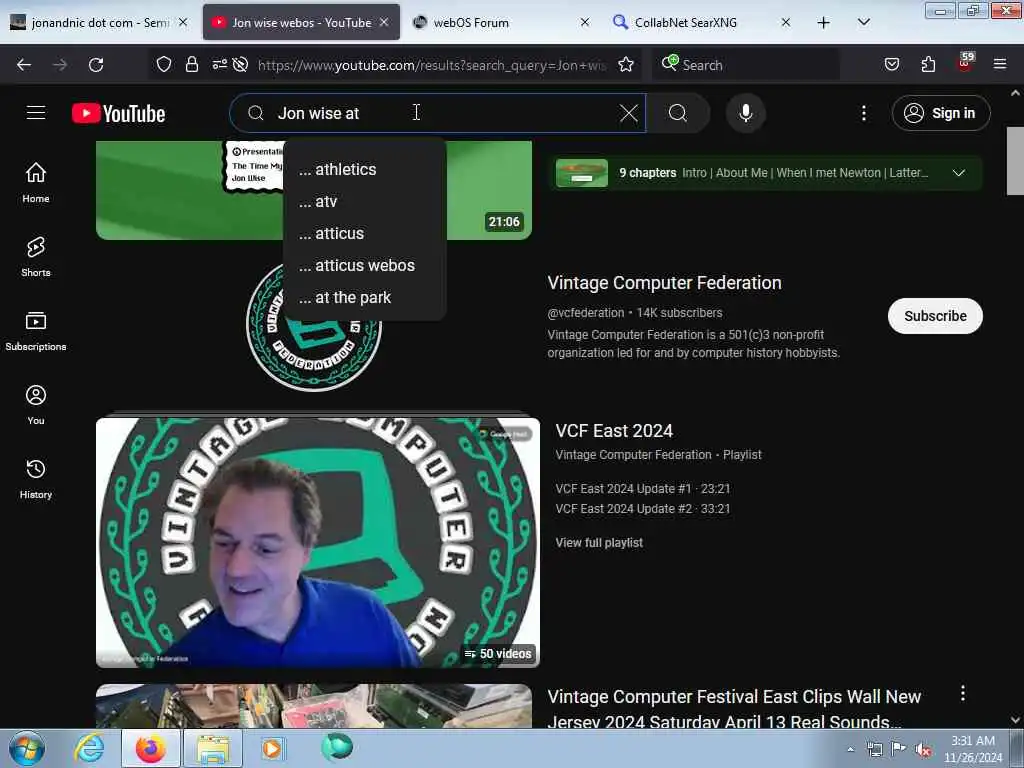
Task: Click the tracking protection shield icon
Action: click(x=163, y=65)
